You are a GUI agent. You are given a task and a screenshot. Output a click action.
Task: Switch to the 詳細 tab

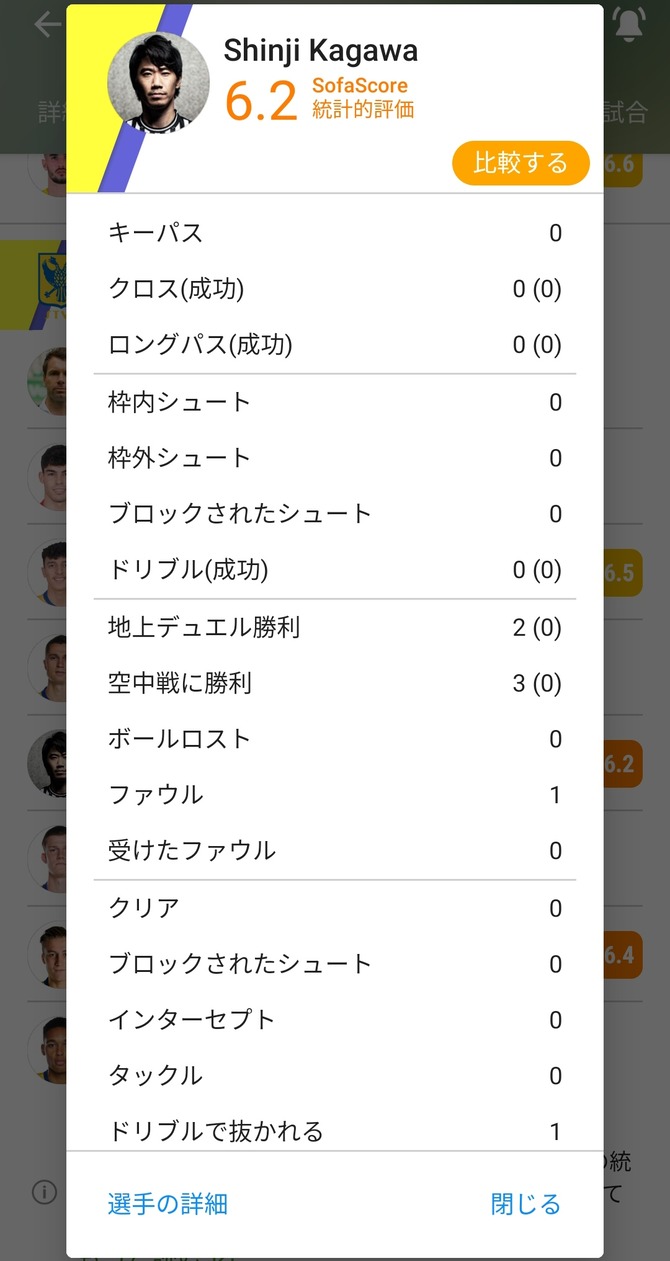tap(52, 112)
